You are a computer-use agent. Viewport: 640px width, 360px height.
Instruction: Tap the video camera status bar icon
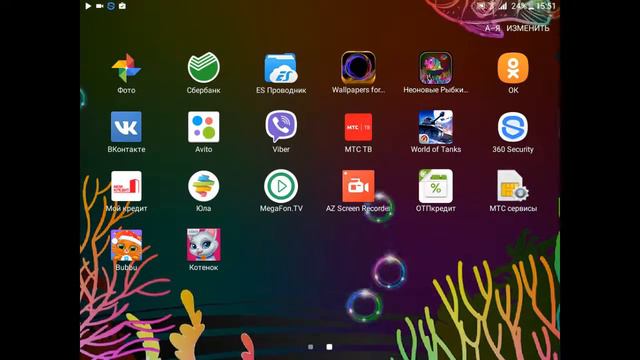99,6
